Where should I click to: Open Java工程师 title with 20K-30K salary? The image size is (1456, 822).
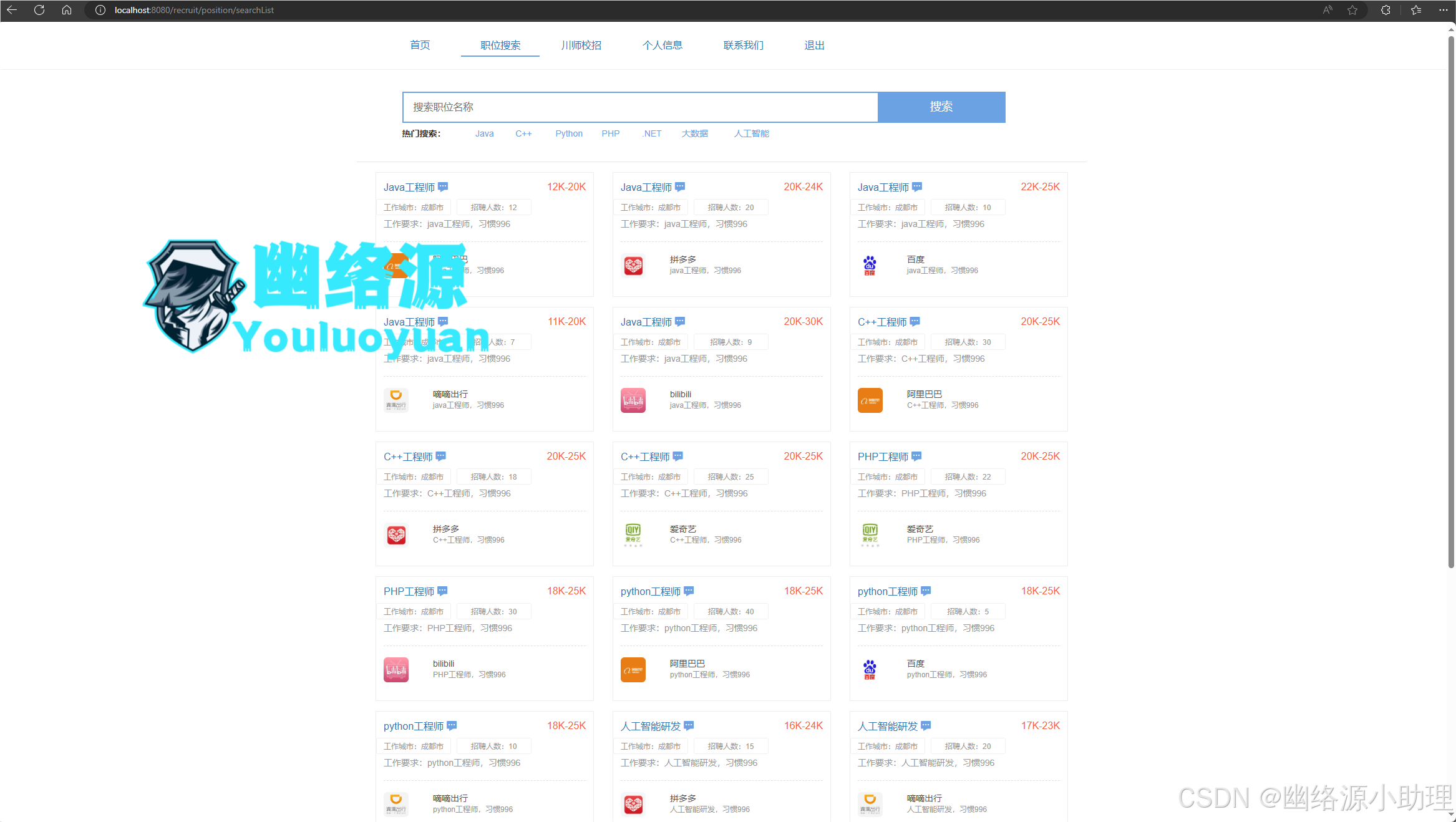(x=646, y=322)
